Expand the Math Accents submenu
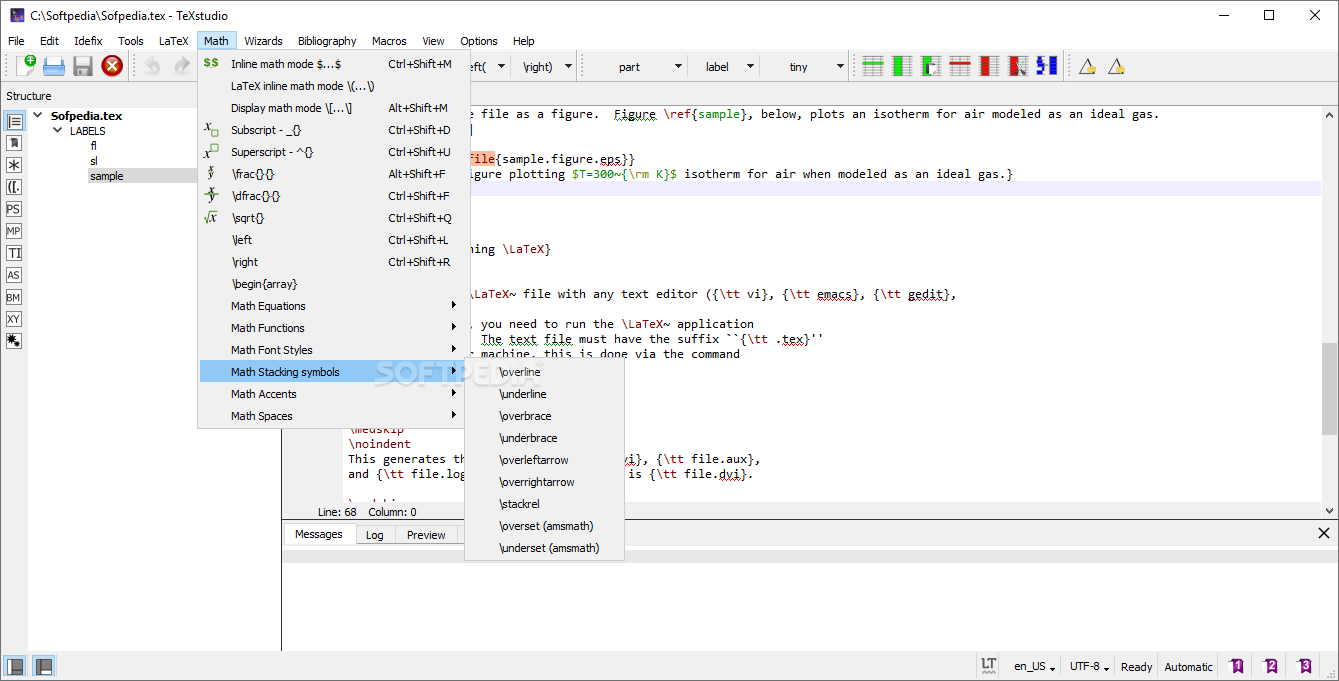 click(333, 394)
